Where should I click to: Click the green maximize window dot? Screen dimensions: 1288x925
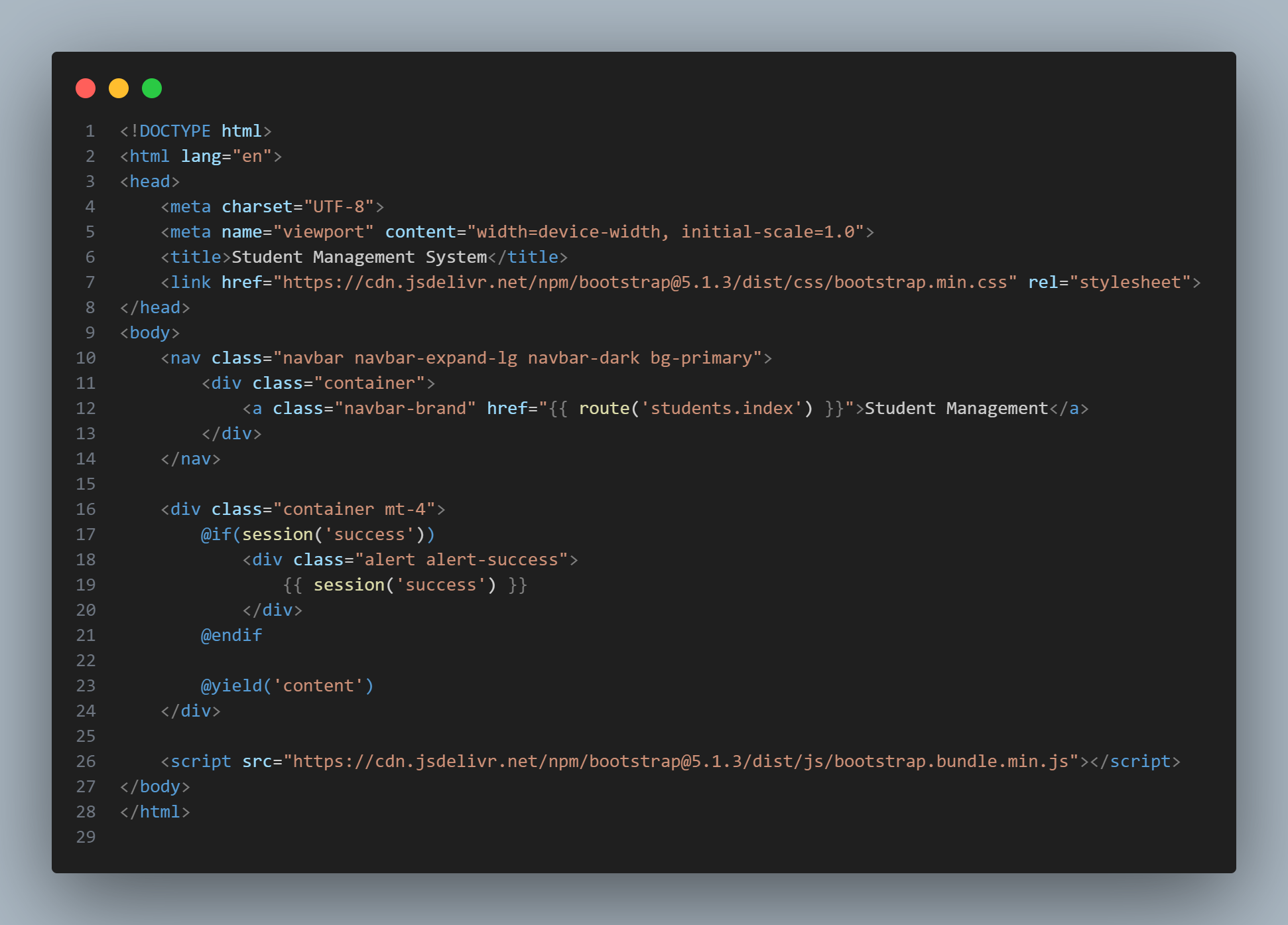pos(152,88)
